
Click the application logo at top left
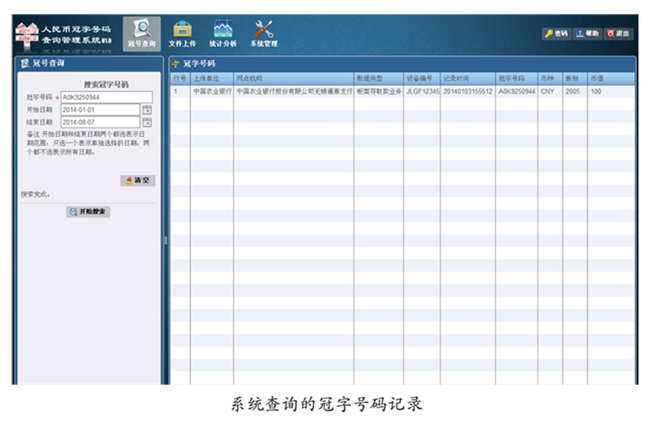pos(65,33)
